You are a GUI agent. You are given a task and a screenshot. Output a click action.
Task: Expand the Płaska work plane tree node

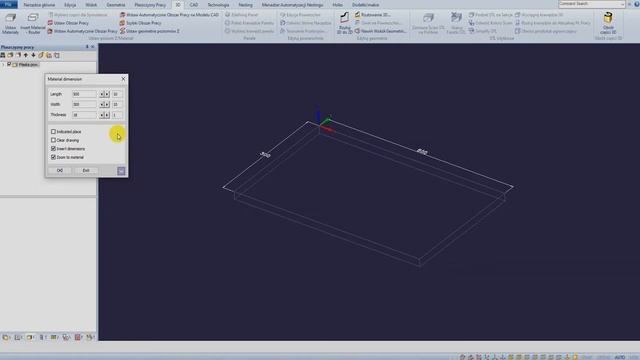[x=3, y=64]
